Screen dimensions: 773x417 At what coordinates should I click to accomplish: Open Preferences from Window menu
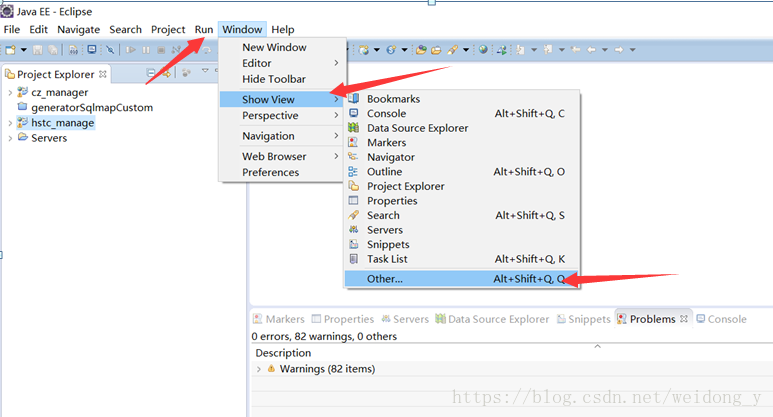click(x=282, y=172)
